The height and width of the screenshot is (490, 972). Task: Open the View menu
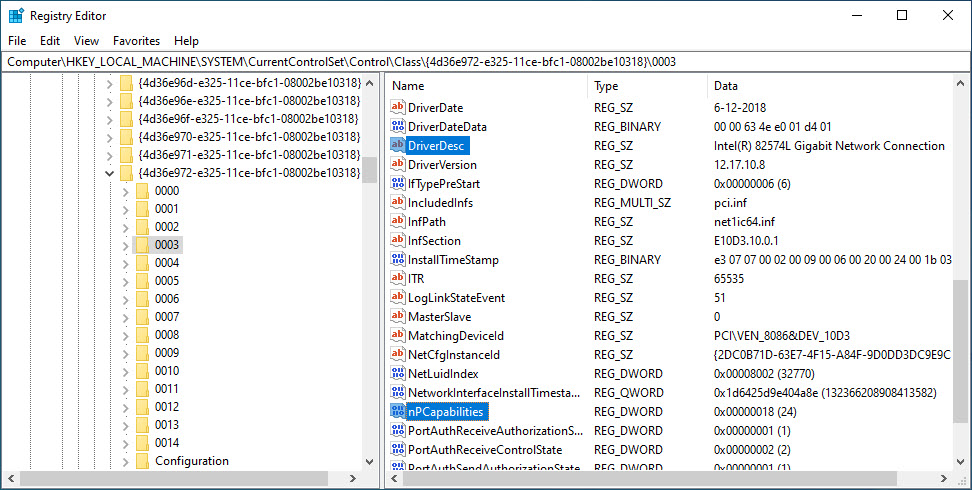click(x=86, y=41)
